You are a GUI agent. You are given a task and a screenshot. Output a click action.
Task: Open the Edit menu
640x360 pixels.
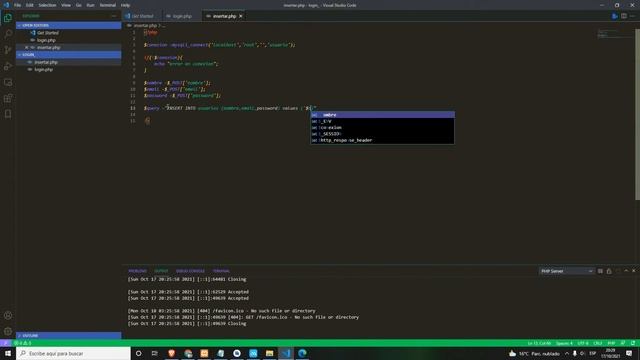29,5
